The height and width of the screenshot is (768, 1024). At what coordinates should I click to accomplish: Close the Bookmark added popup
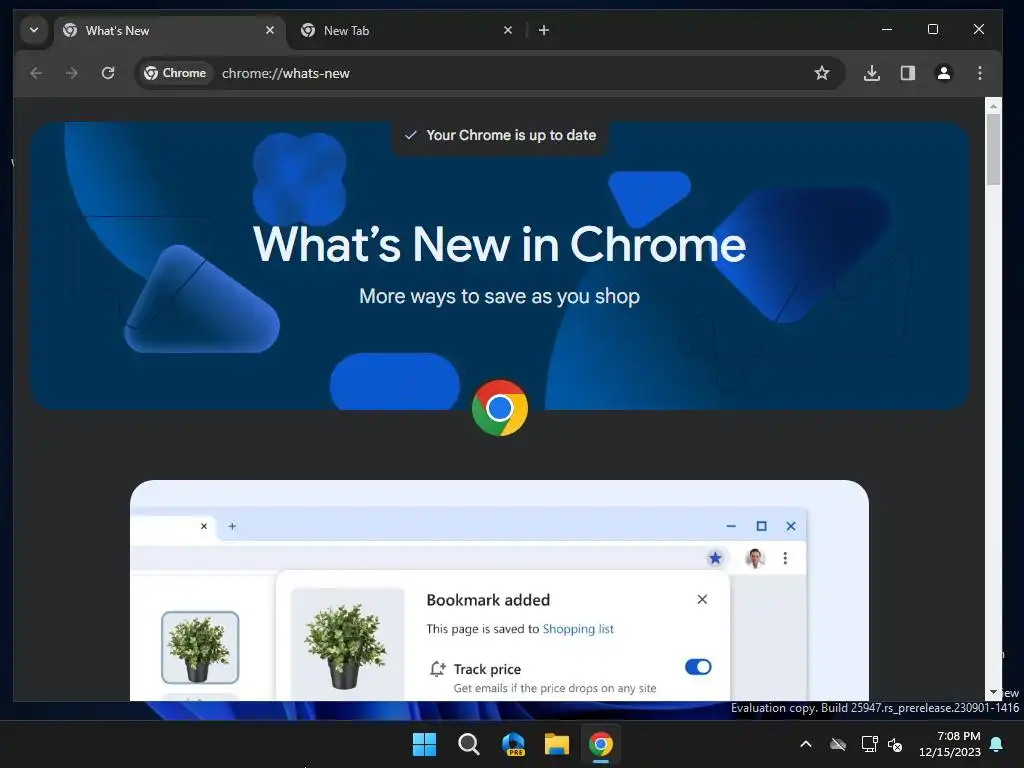pos(702,600)
